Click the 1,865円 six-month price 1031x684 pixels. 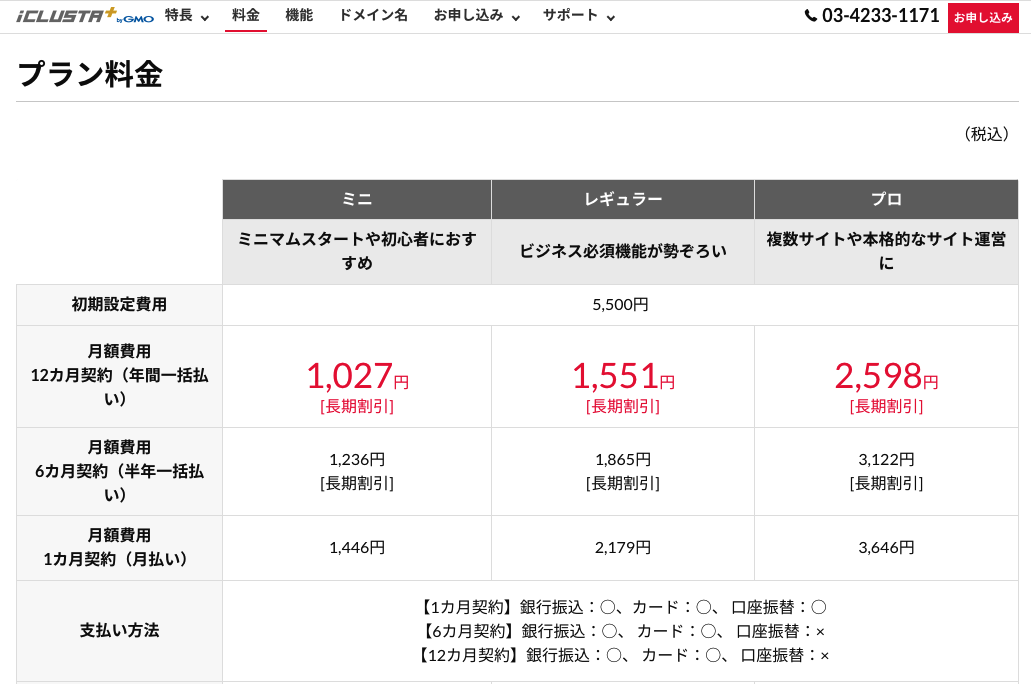coord(623,460)
